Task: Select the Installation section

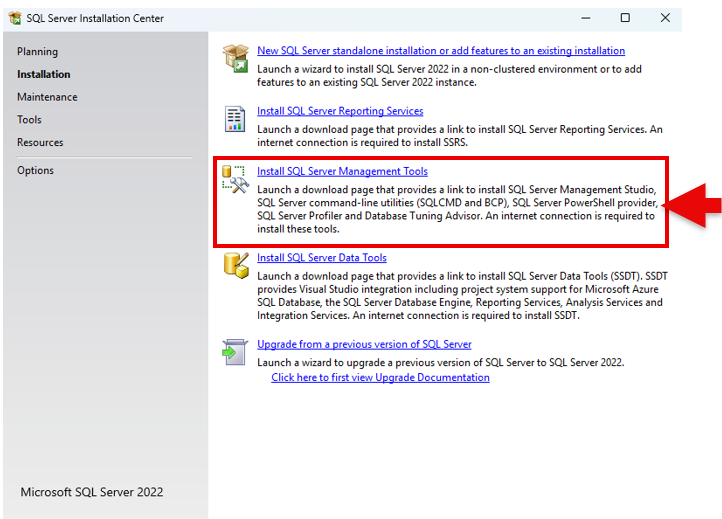Action: pyautogui.click(x=44, y=74)
